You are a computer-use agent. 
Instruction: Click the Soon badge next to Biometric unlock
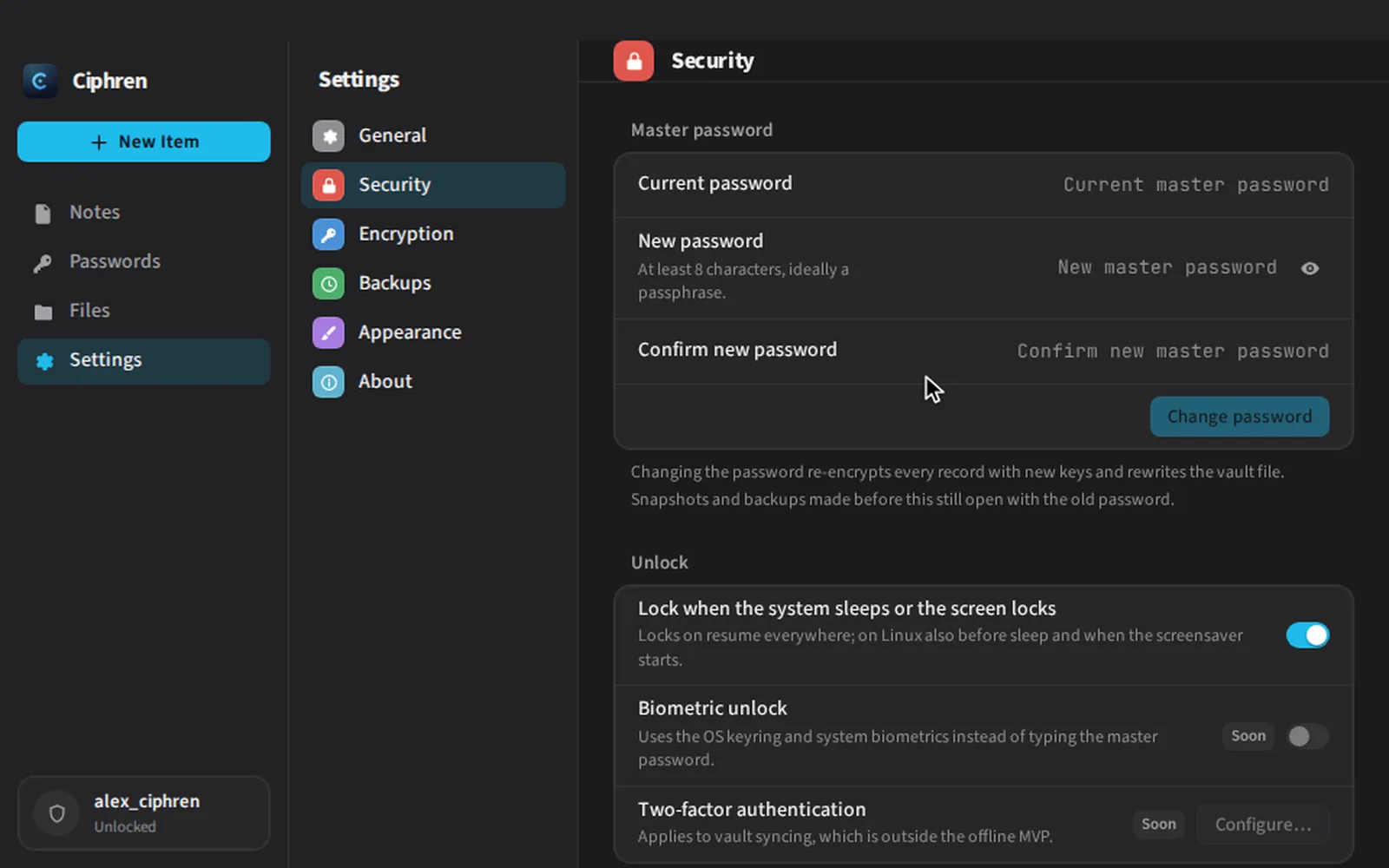click(x=1248, y=736)
